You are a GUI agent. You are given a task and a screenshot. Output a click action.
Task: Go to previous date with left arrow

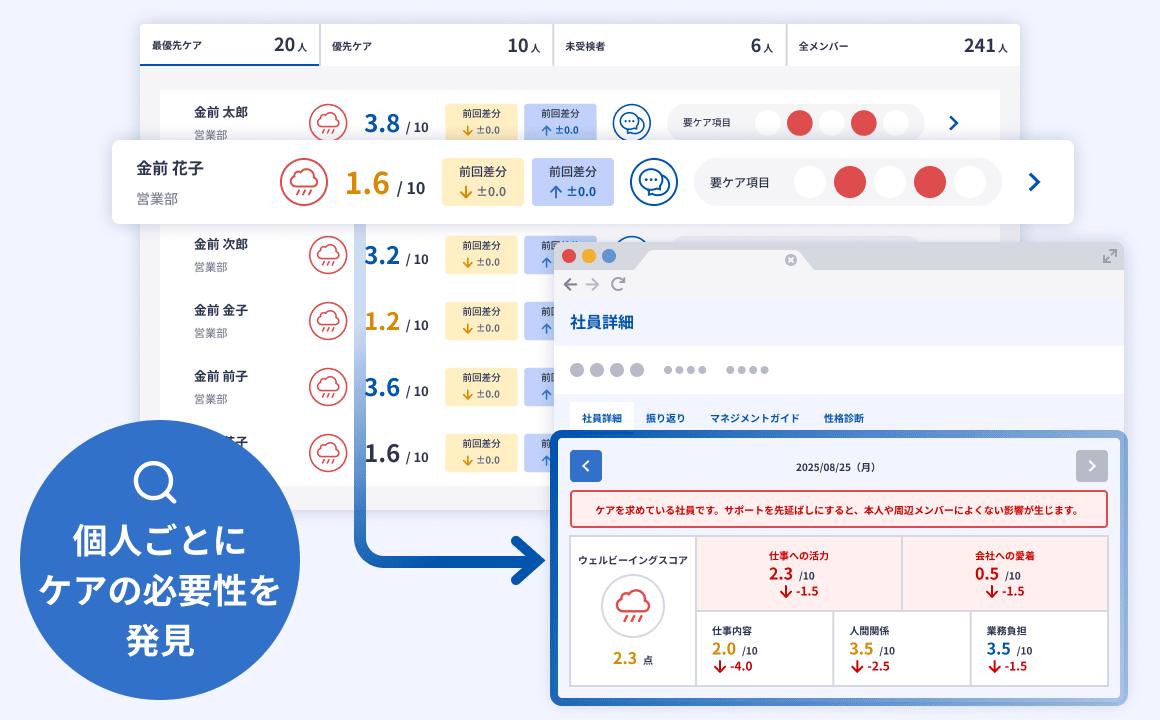(x=586, y=466)
